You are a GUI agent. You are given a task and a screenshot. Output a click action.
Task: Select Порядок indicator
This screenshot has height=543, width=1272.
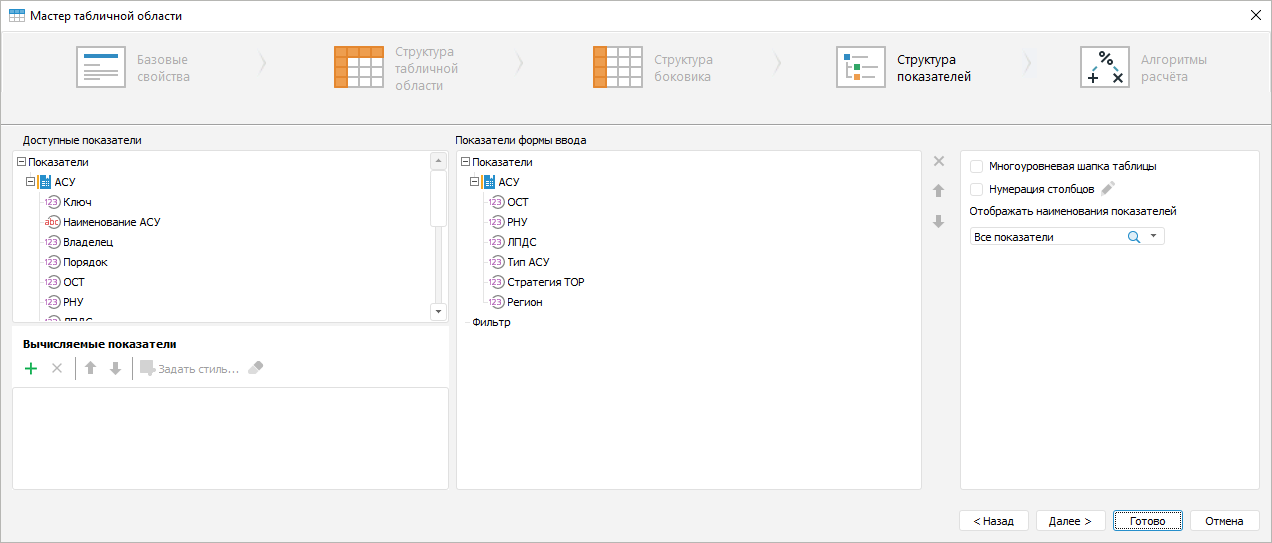point(85,262)
